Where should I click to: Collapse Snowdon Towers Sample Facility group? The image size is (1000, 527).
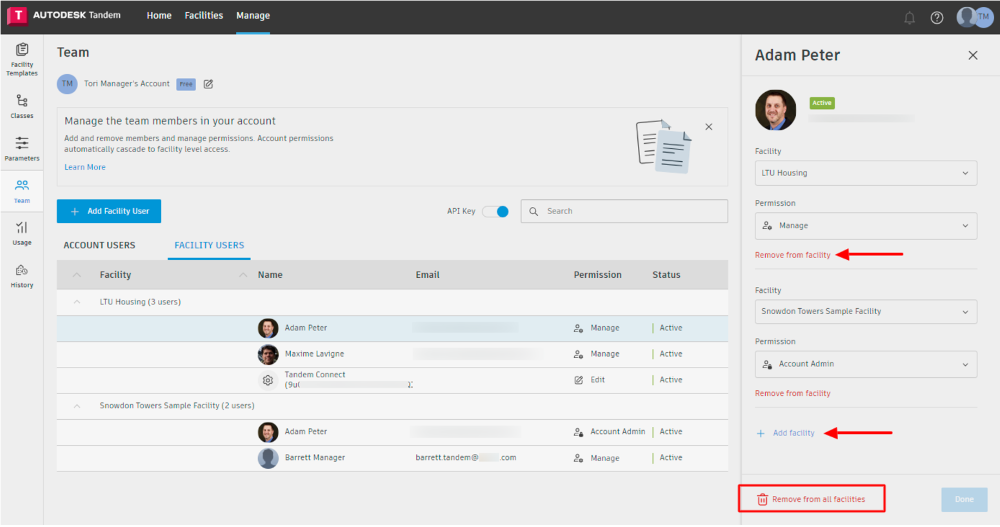(77, 406)
